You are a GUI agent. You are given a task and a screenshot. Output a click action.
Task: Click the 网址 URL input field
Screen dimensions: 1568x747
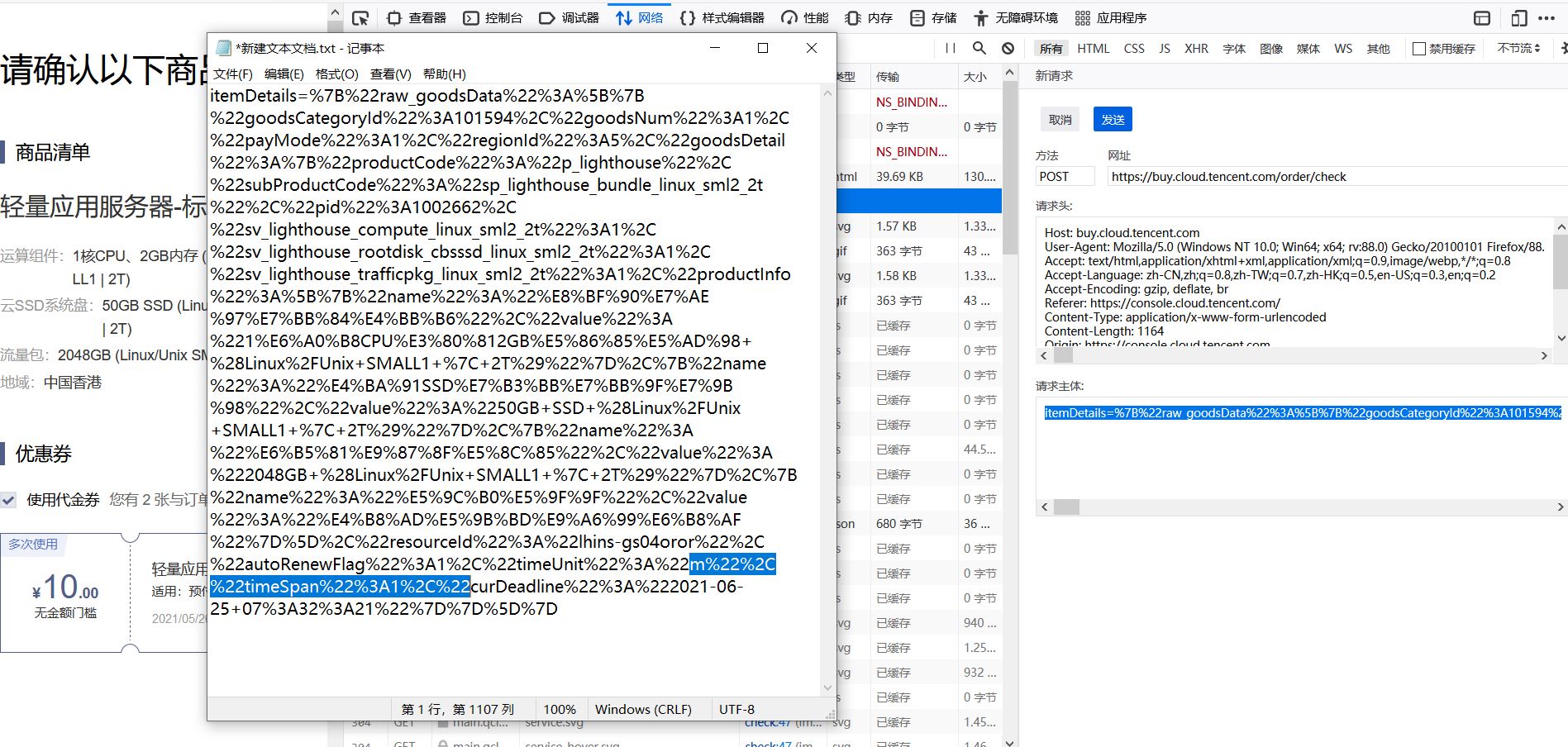click(1331, 177)
